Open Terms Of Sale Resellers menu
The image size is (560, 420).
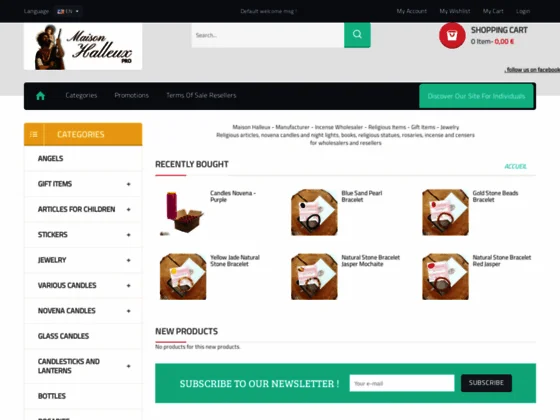pyautogui.click(x=201, y=95)
